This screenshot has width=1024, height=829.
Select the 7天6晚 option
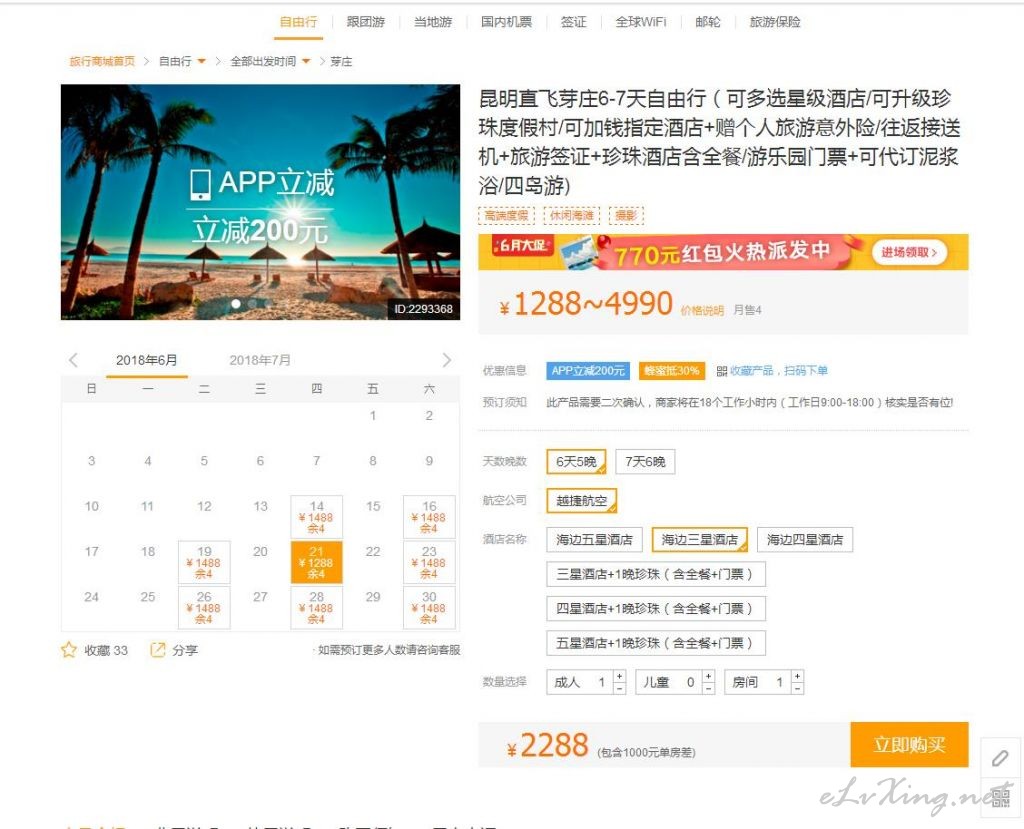pos(645,462)
